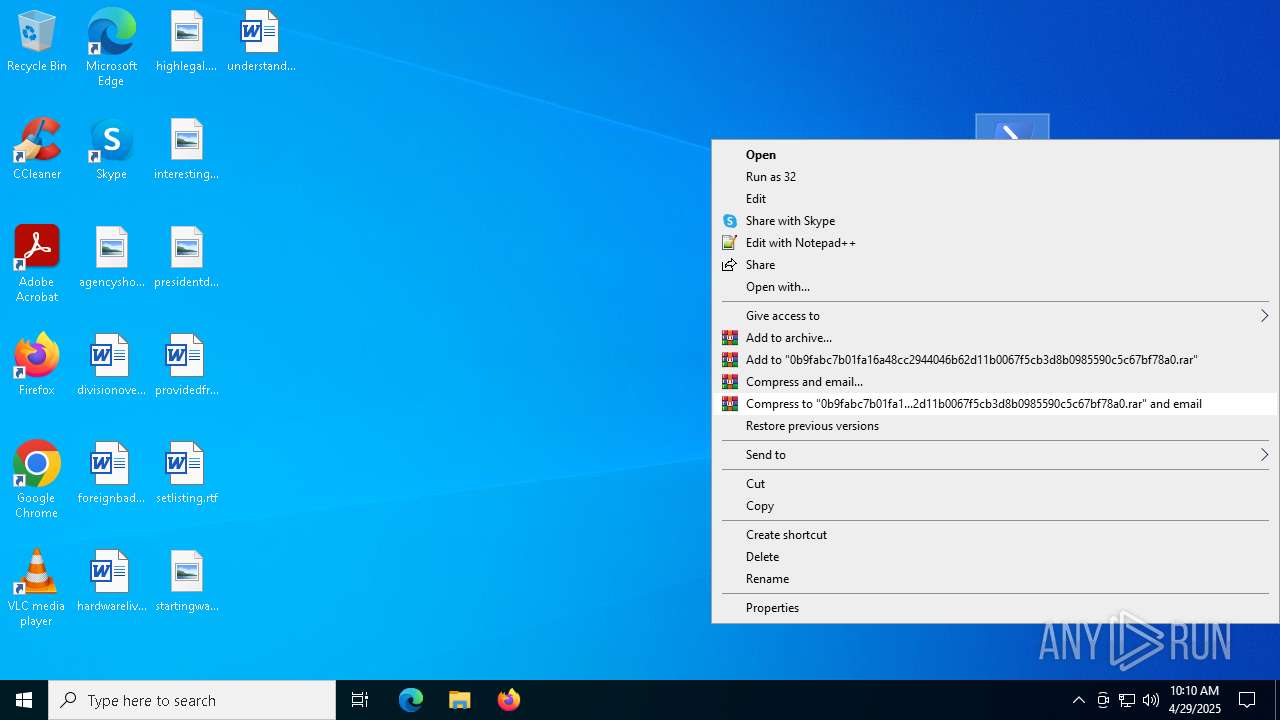Image resolution: width=1280 pixels, height=720 pixels.
Task: Show hidden system tray icons
Action: pyautogui.click(x=1079, y=700)
